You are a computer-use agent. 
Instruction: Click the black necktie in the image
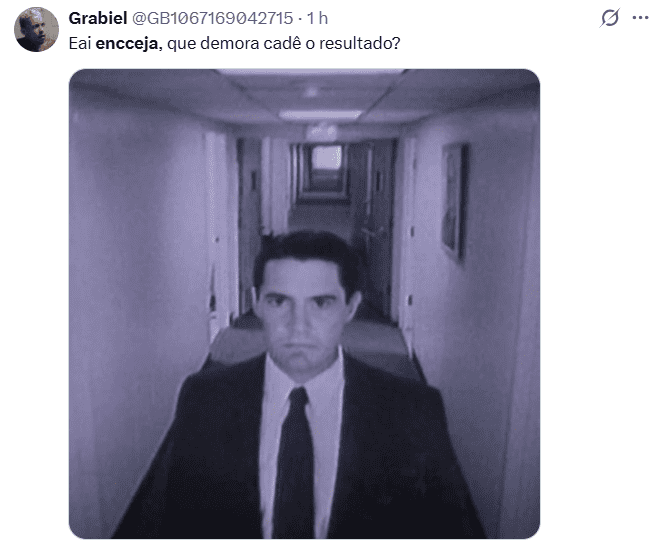point(295,462)
